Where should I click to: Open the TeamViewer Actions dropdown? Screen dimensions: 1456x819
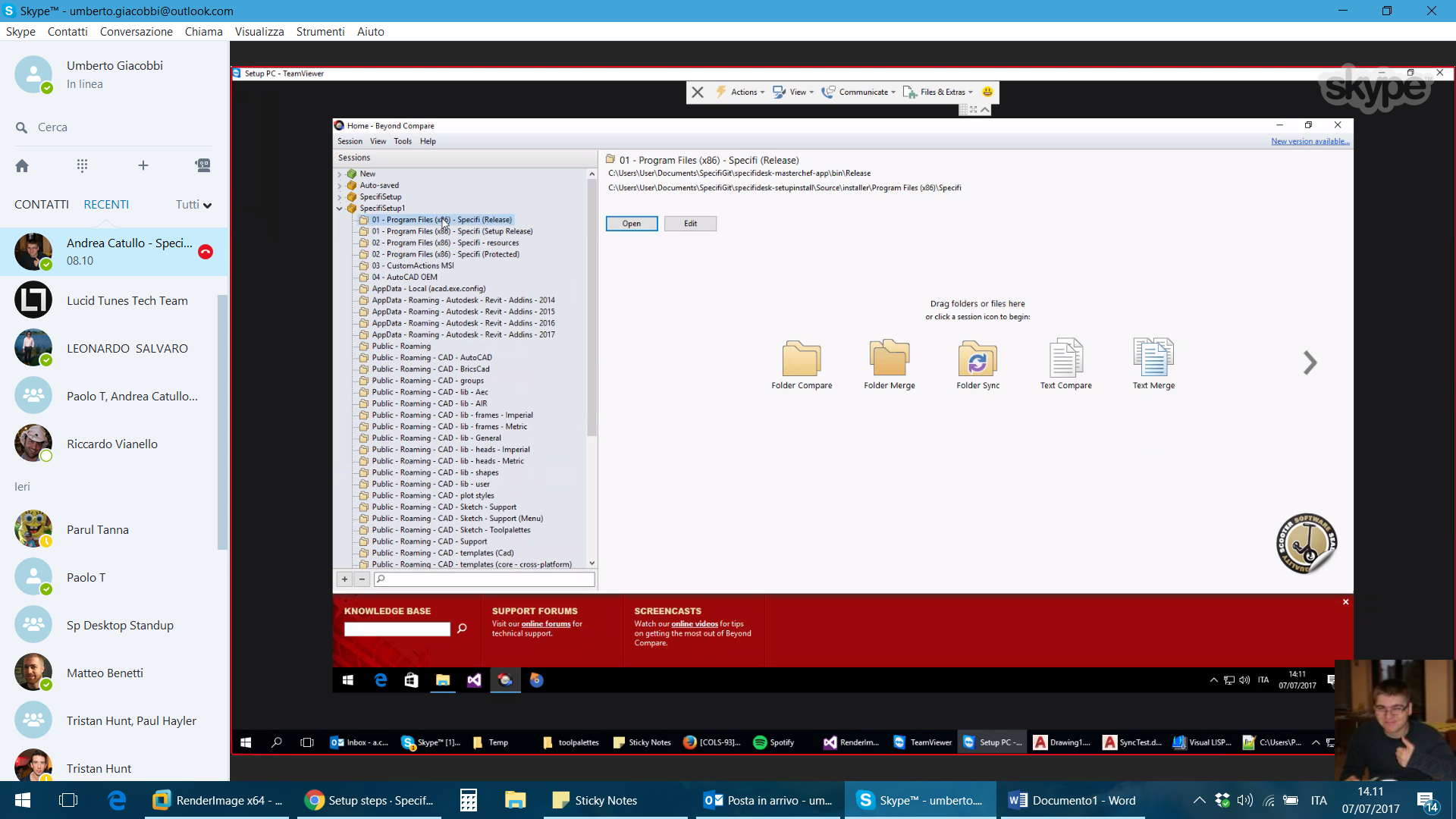(x=740, y=92)
